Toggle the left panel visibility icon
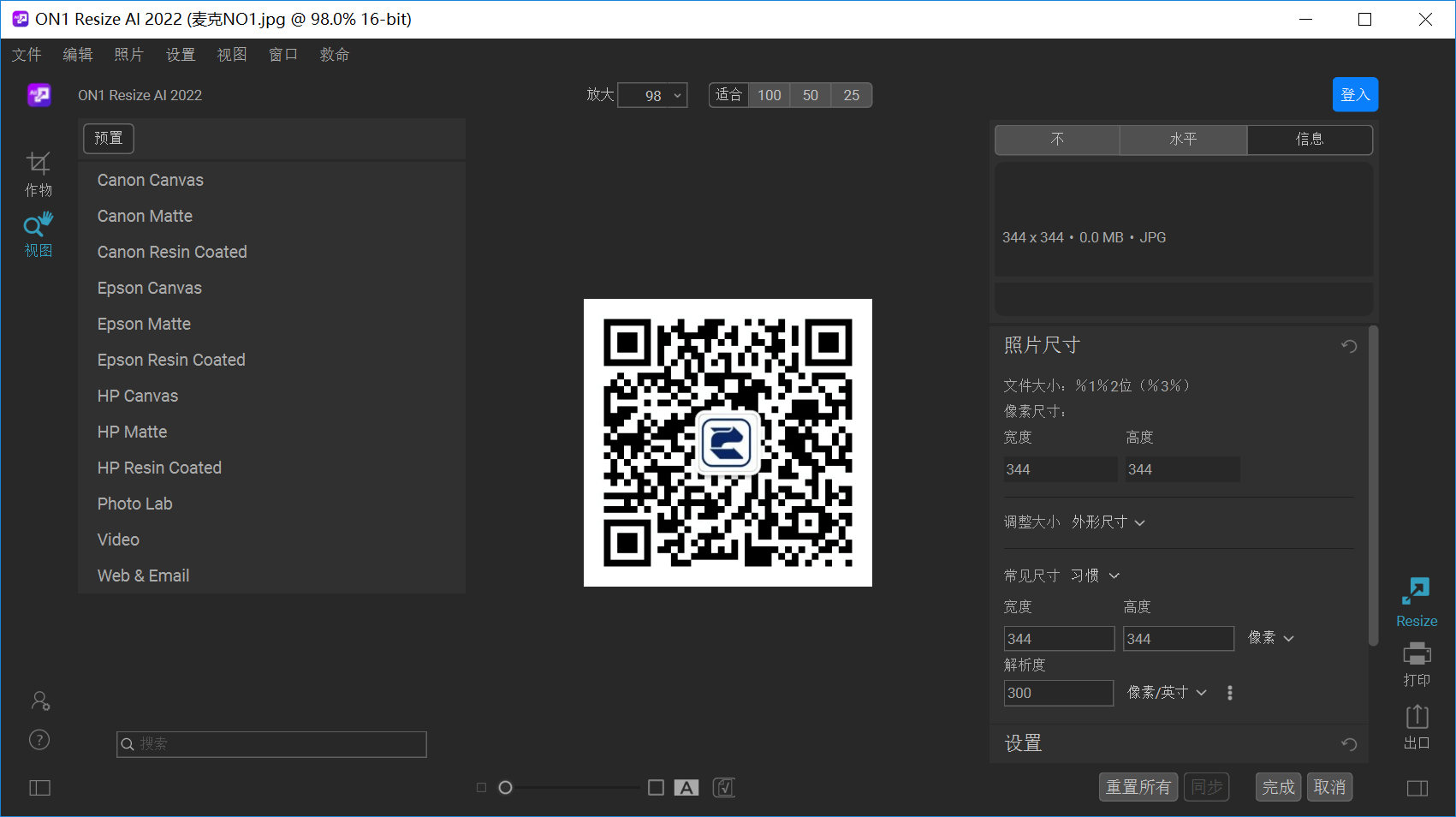This screenshot has width=1456, height=817. click(x=40, y=788)
